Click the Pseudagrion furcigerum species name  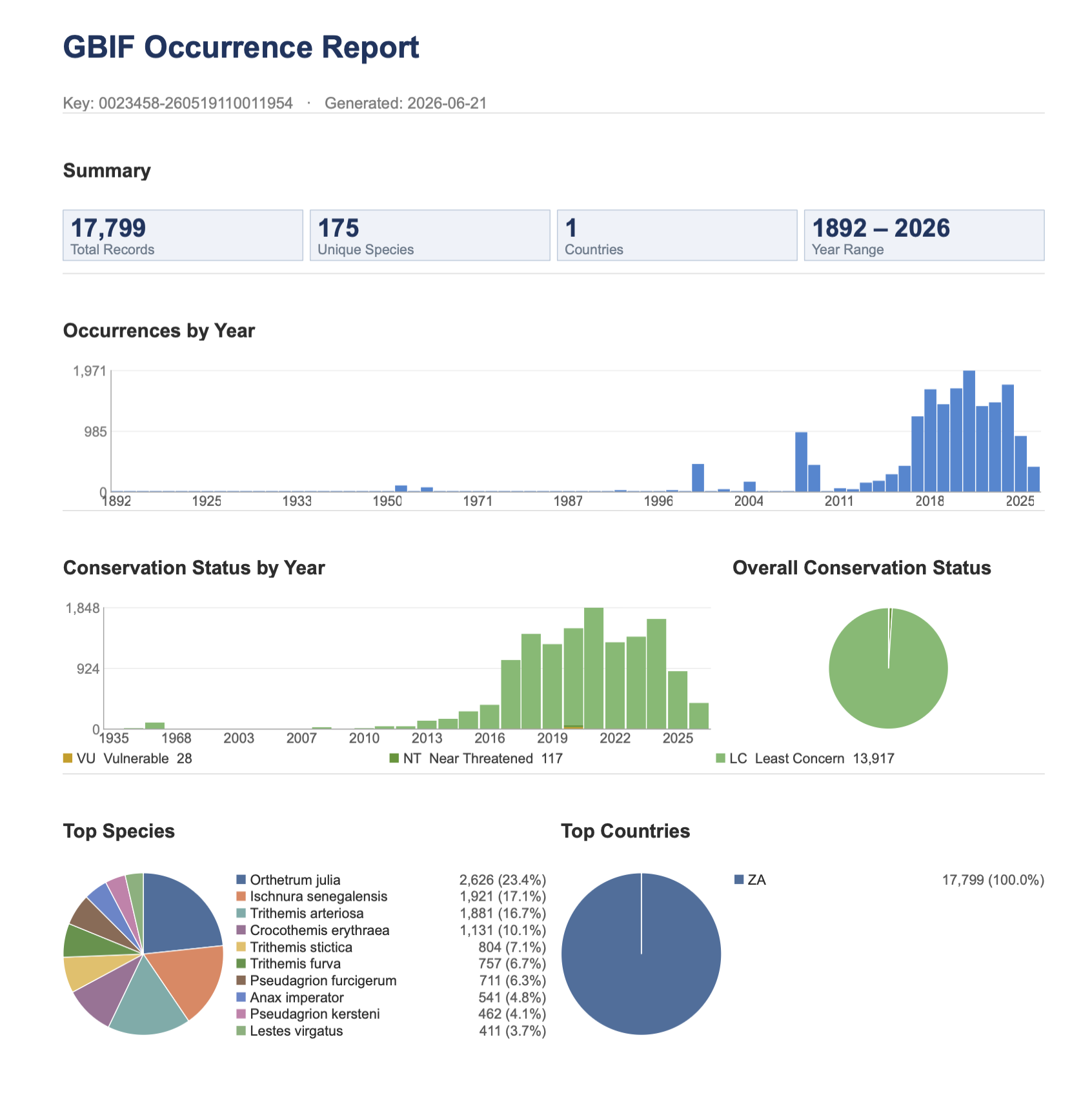[323, 981]
